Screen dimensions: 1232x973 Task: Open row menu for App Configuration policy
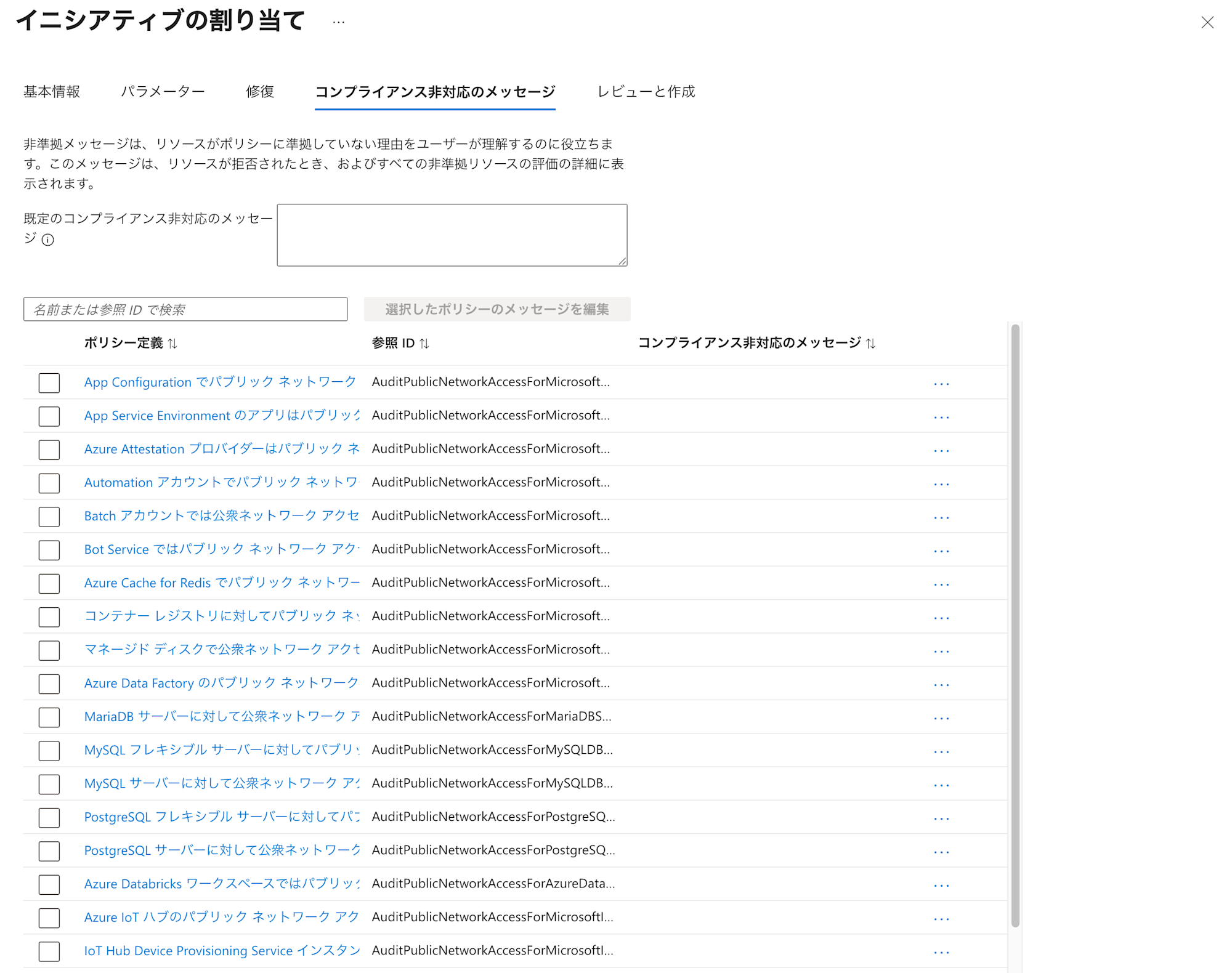tap(941, 384)
